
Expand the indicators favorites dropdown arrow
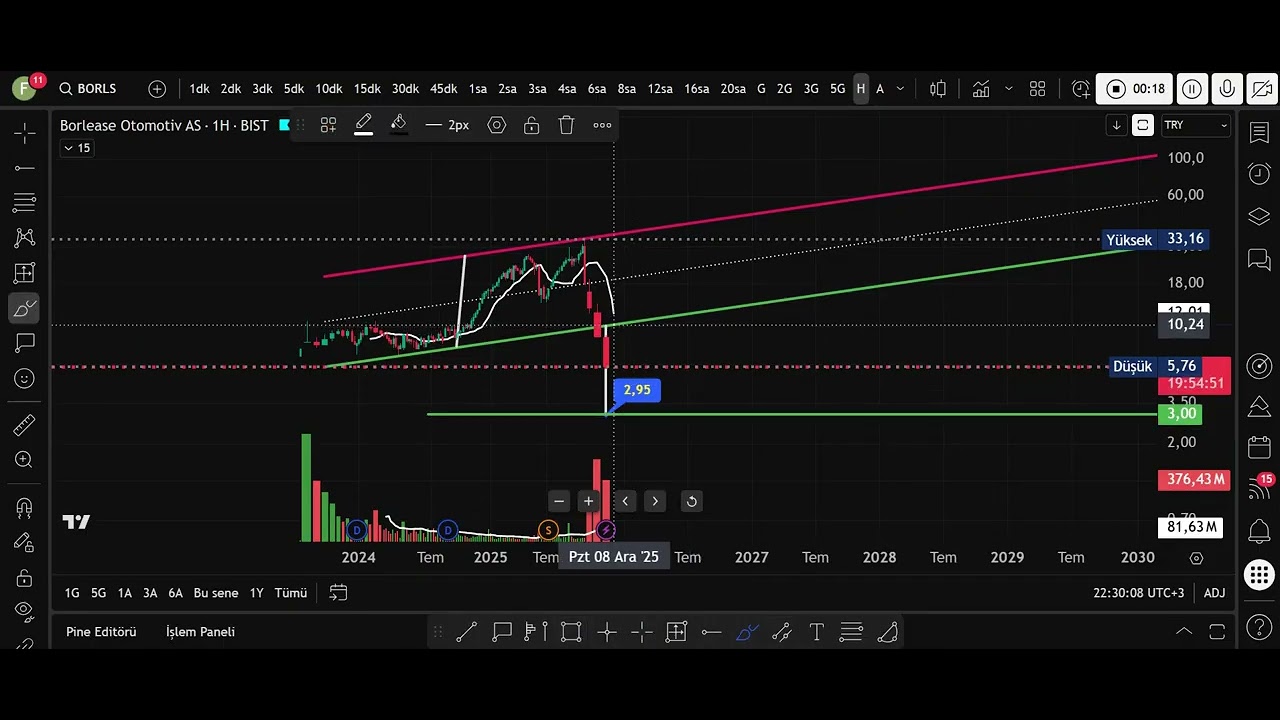(1008, 89)
